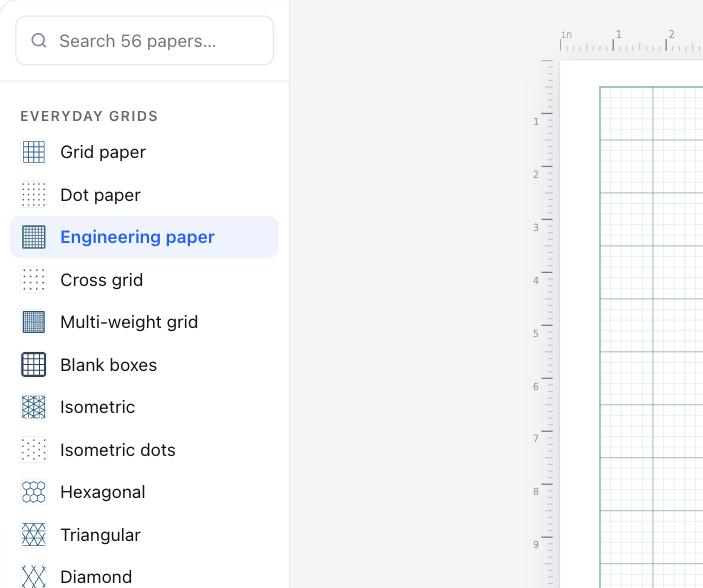This screenshot has height=588, width=703.
Task: Click the Everyday Grids section heading
Action: (89, 116)
